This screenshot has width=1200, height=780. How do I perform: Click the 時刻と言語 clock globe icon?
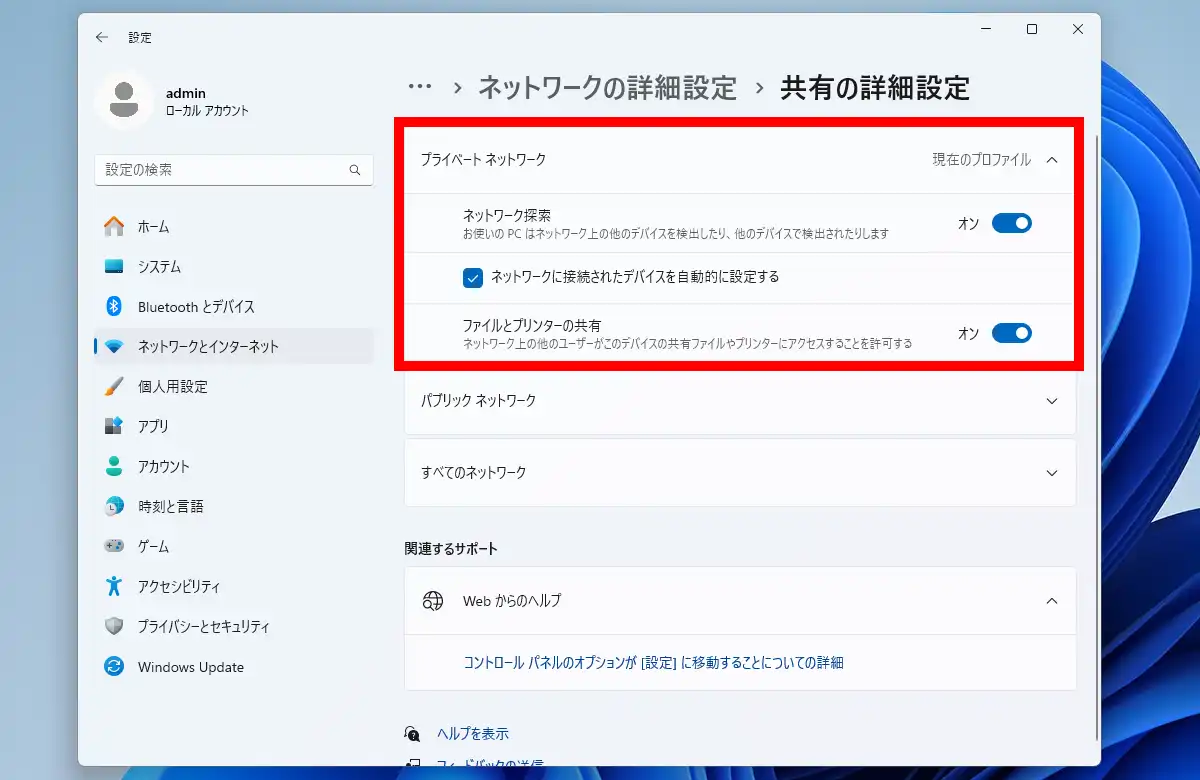click(x=114, y=506)
